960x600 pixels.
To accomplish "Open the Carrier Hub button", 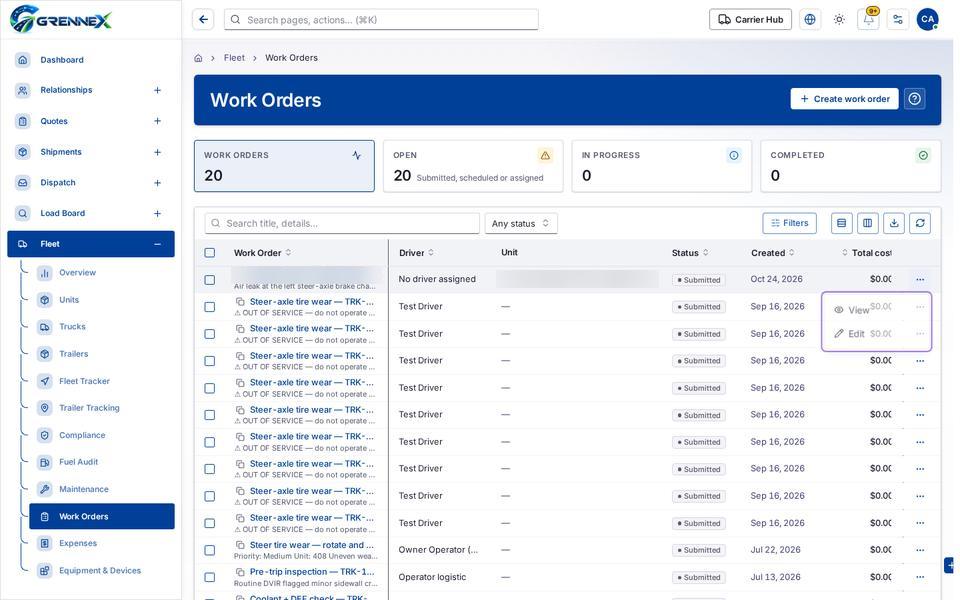I will (750, 20).
